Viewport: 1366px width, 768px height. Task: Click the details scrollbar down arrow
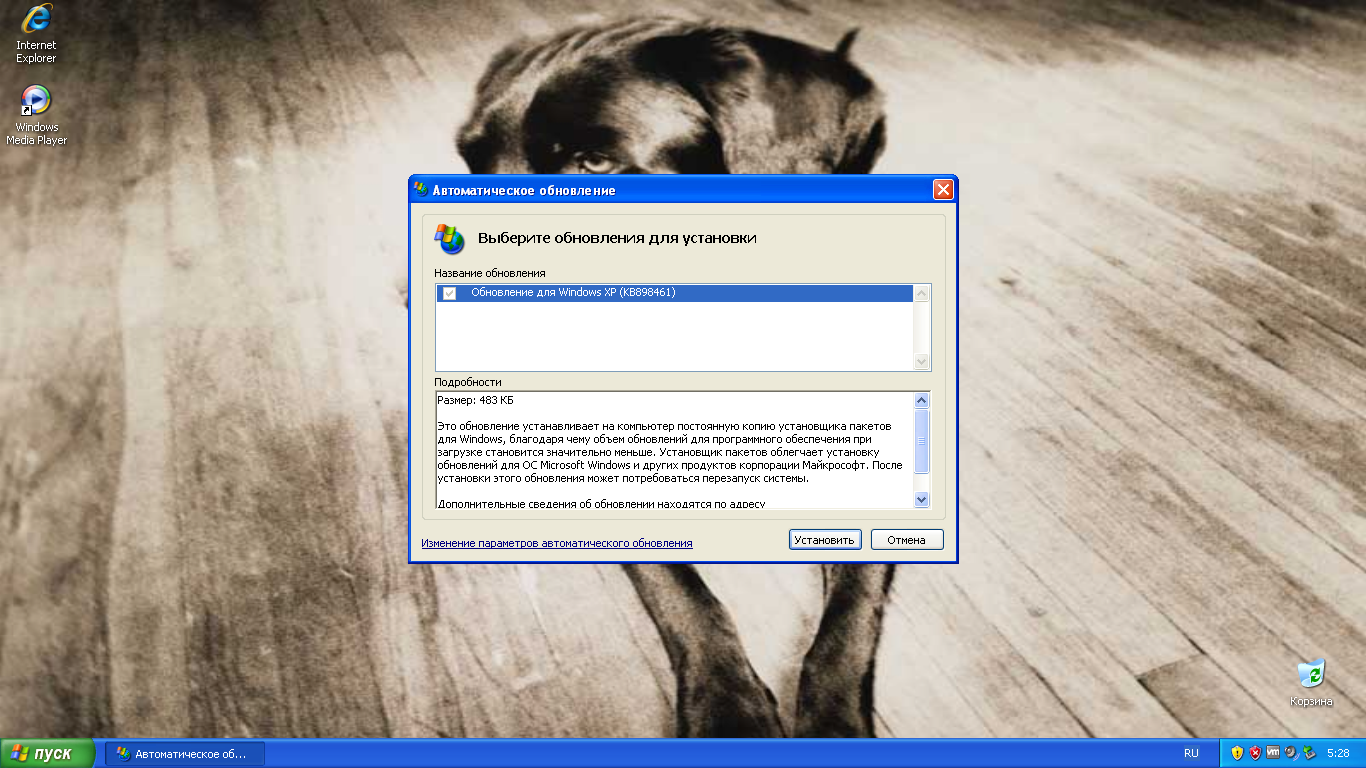pyautogui.click(x=922, y=499)
